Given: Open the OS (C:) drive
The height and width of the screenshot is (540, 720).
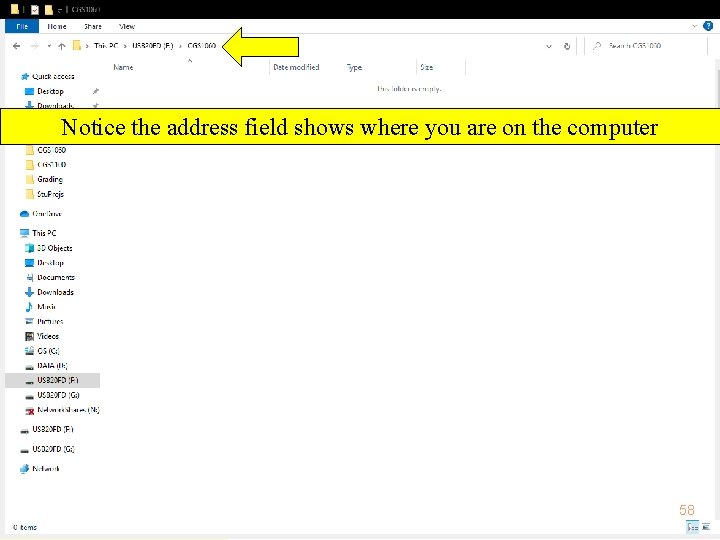Looking at the screenshot, I should point(48,351).
